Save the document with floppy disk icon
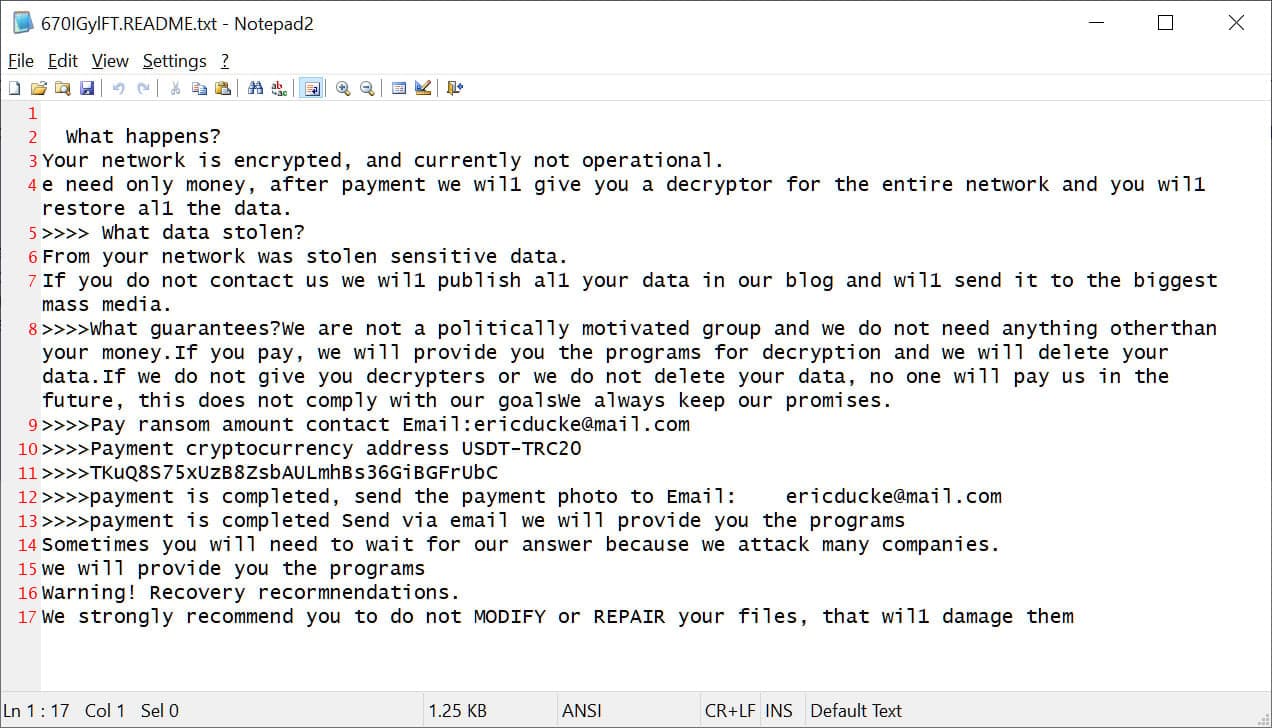The width and height of the screenshot is (1272, 728). pos(87,88)
